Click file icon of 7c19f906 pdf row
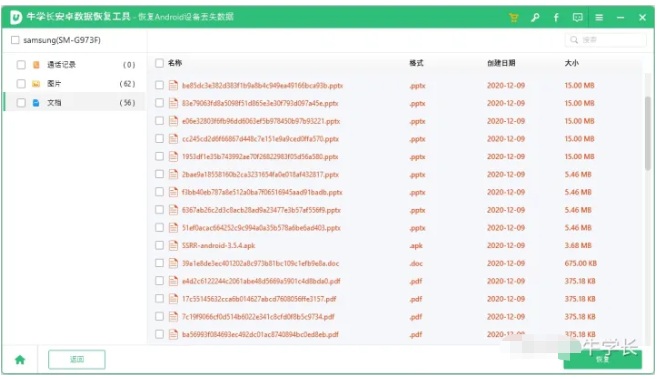The width and height of the screenshot is (663, 379). coord(173,316)
